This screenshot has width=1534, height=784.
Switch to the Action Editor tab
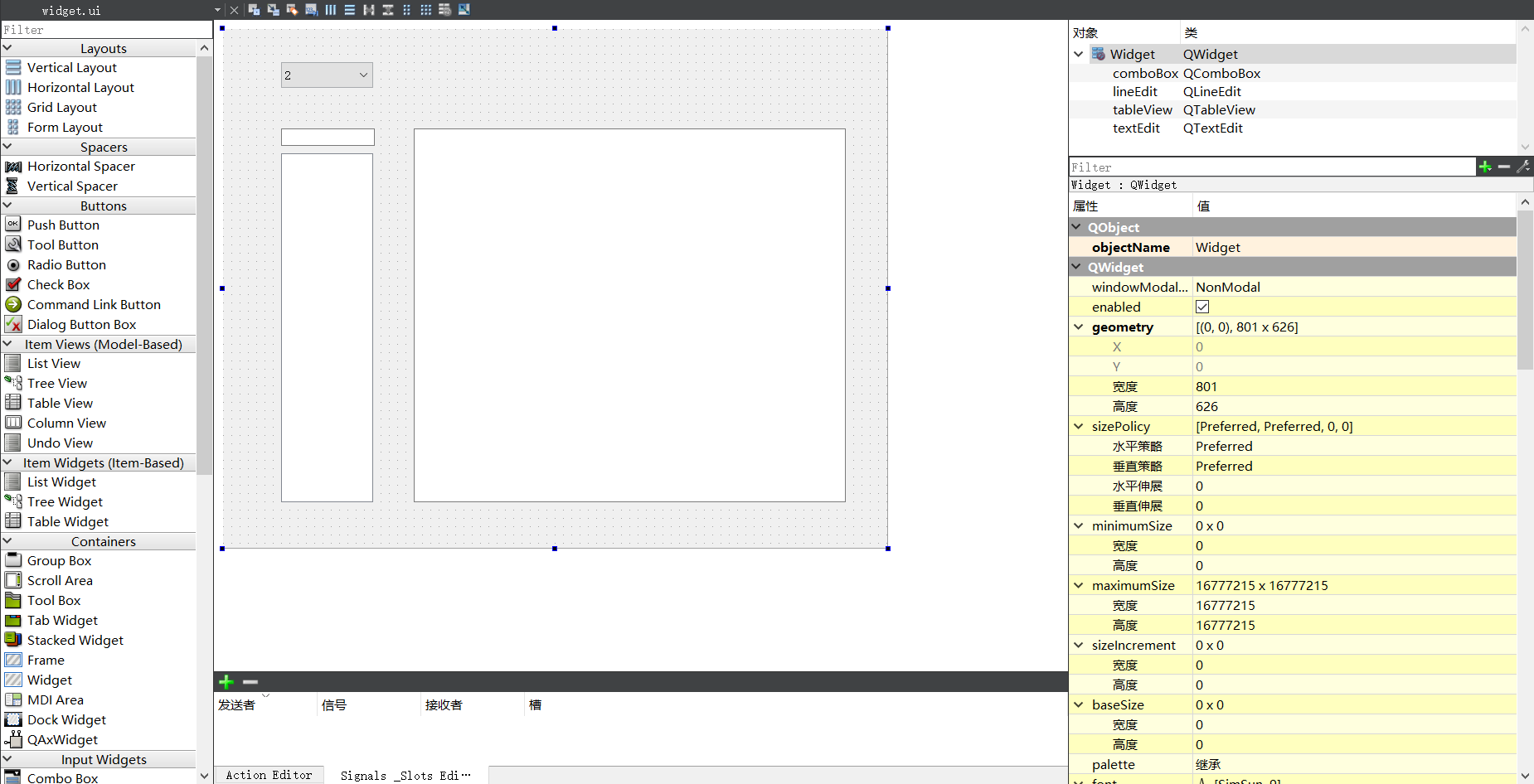(x=269, y=775)
